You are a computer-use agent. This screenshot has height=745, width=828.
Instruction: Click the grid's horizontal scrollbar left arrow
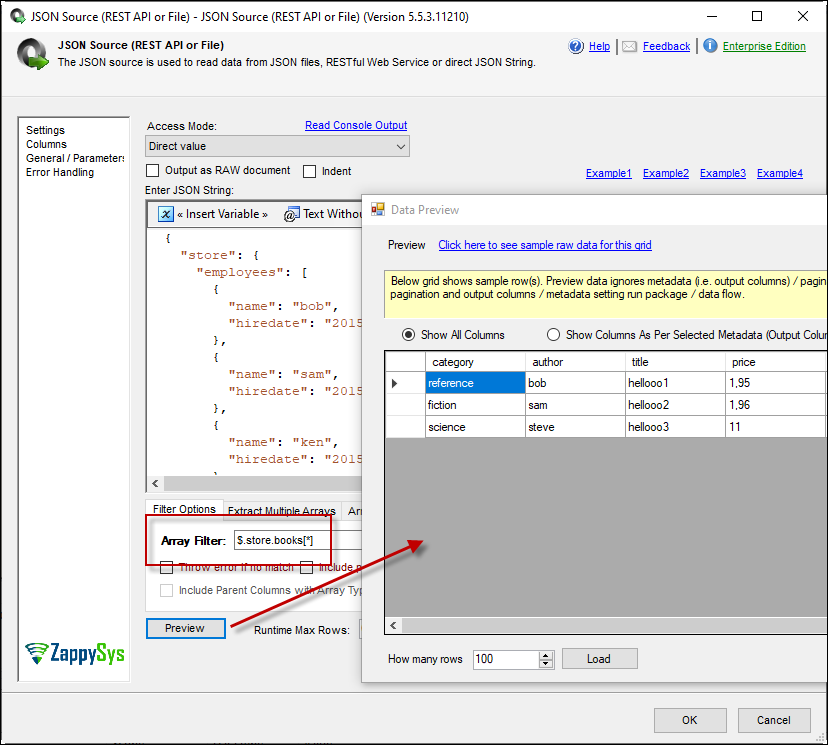pos(395,625)
